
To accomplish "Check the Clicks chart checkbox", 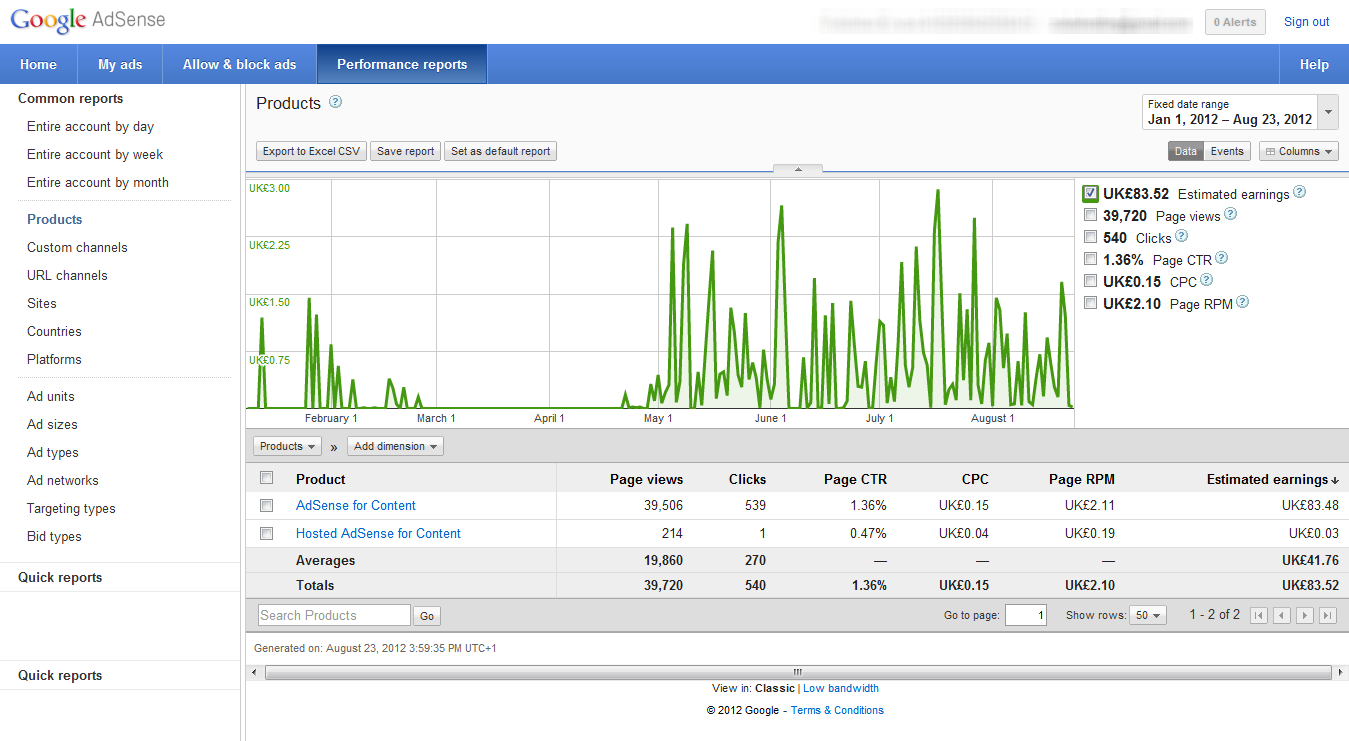I will pyautogui.click(x=1091, y=237).
